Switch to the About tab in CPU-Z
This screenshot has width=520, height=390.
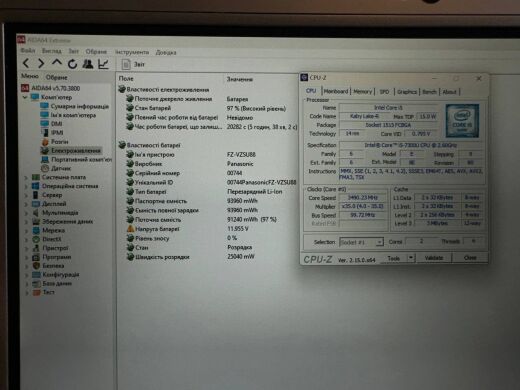point(449,92)
